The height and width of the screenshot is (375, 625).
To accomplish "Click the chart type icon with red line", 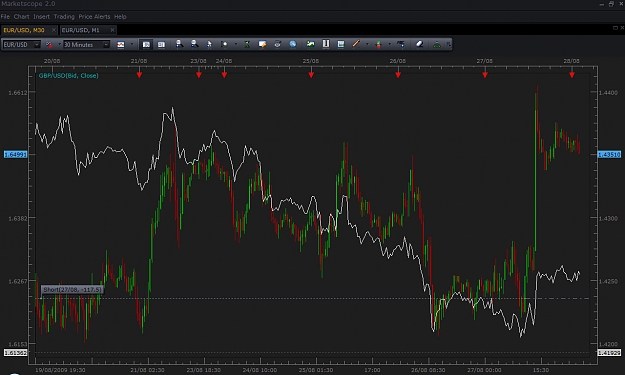I will [x=120, y=45].
